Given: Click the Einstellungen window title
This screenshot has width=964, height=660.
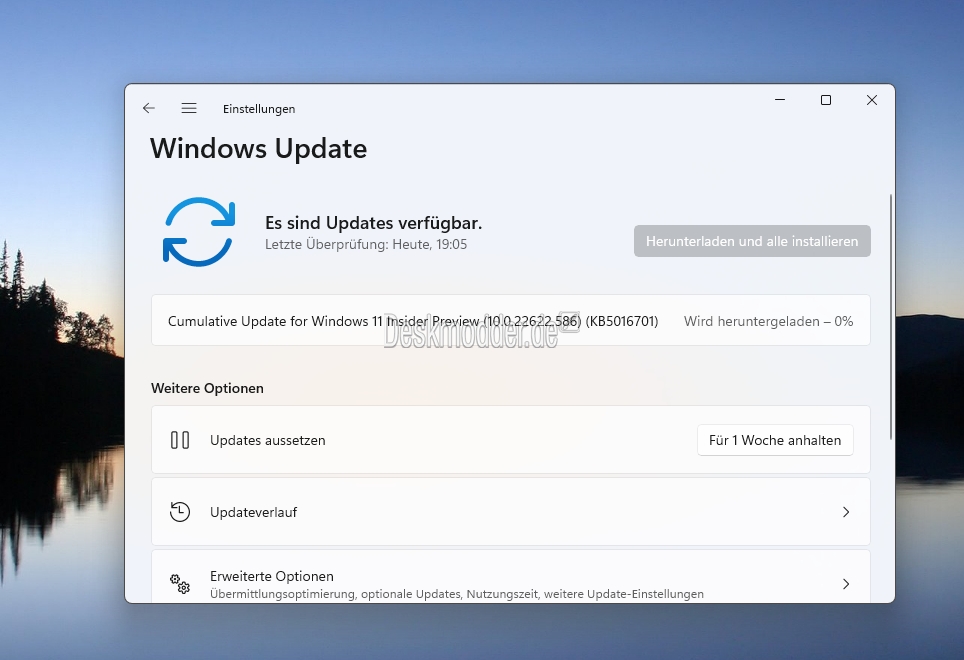Looking at the screenshot, I should tap(259, 109).
